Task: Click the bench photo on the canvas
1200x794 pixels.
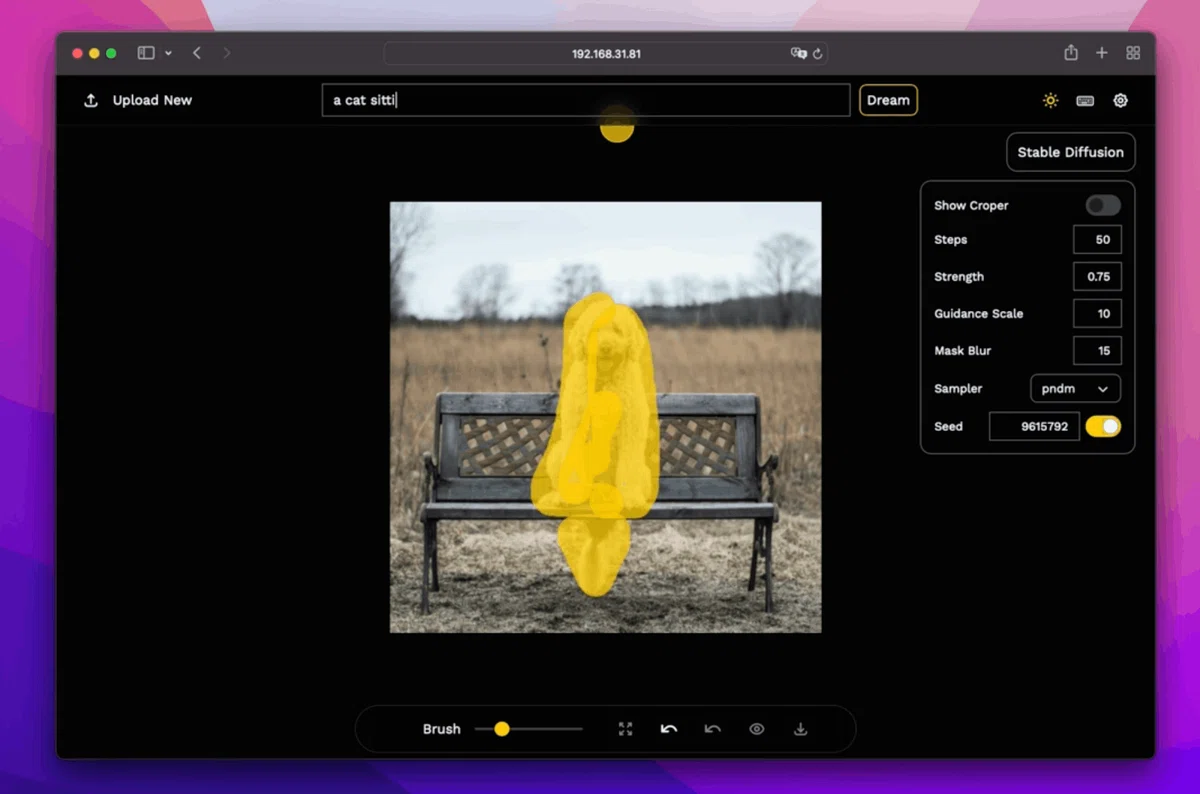Action: point(606,417)
